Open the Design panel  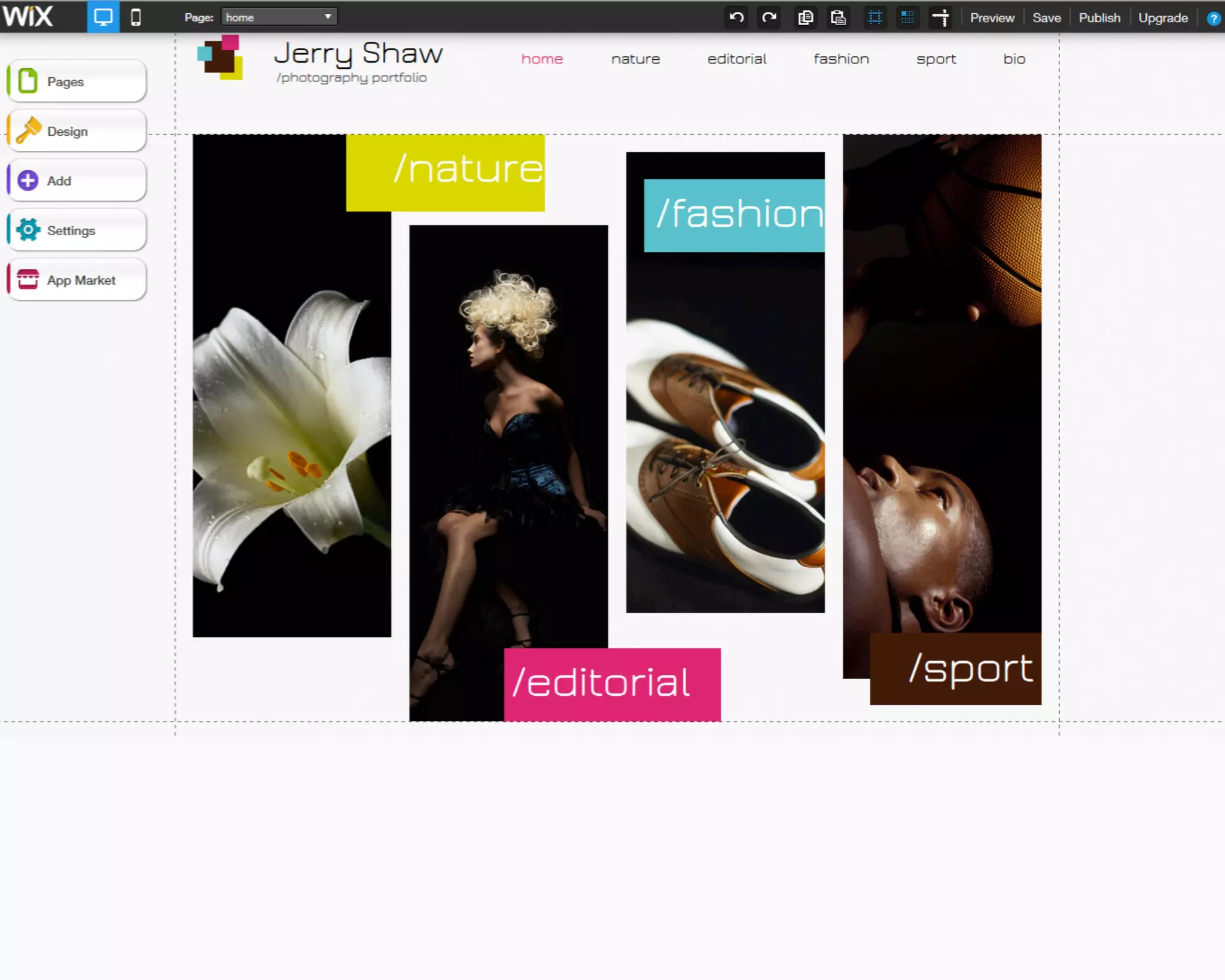point(77,131)
